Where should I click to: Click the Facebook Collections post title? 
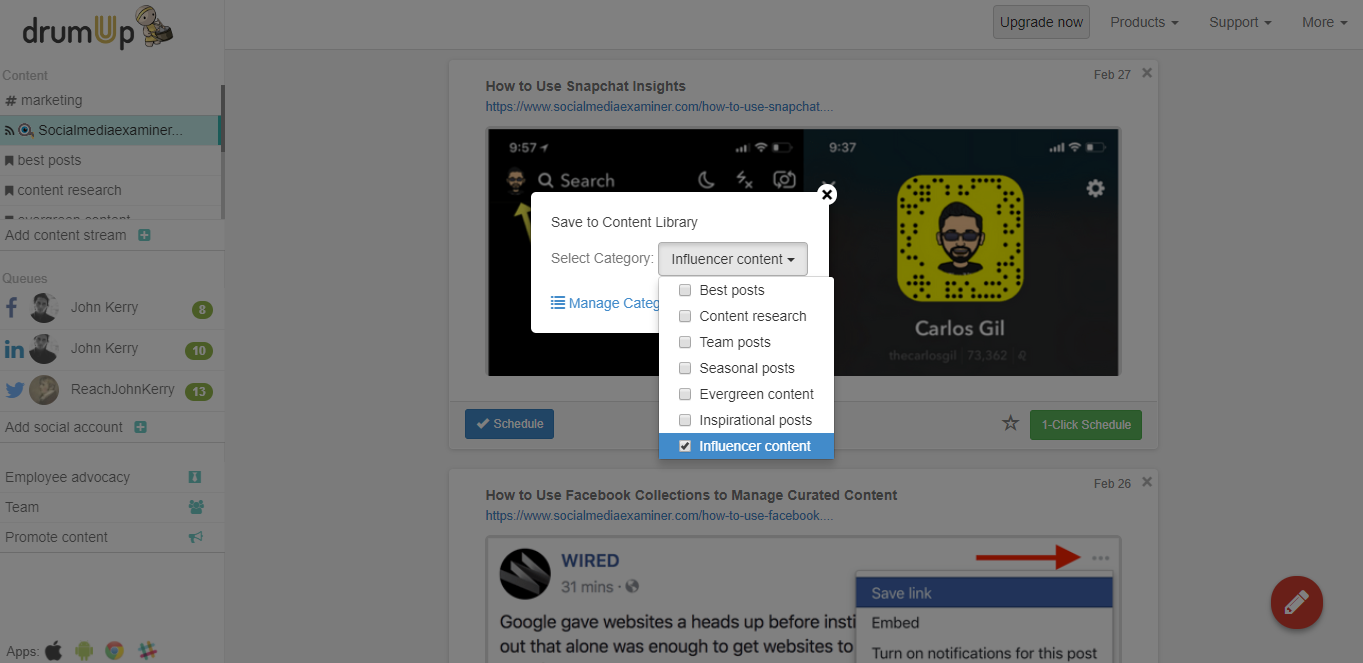tap(691, 495)
